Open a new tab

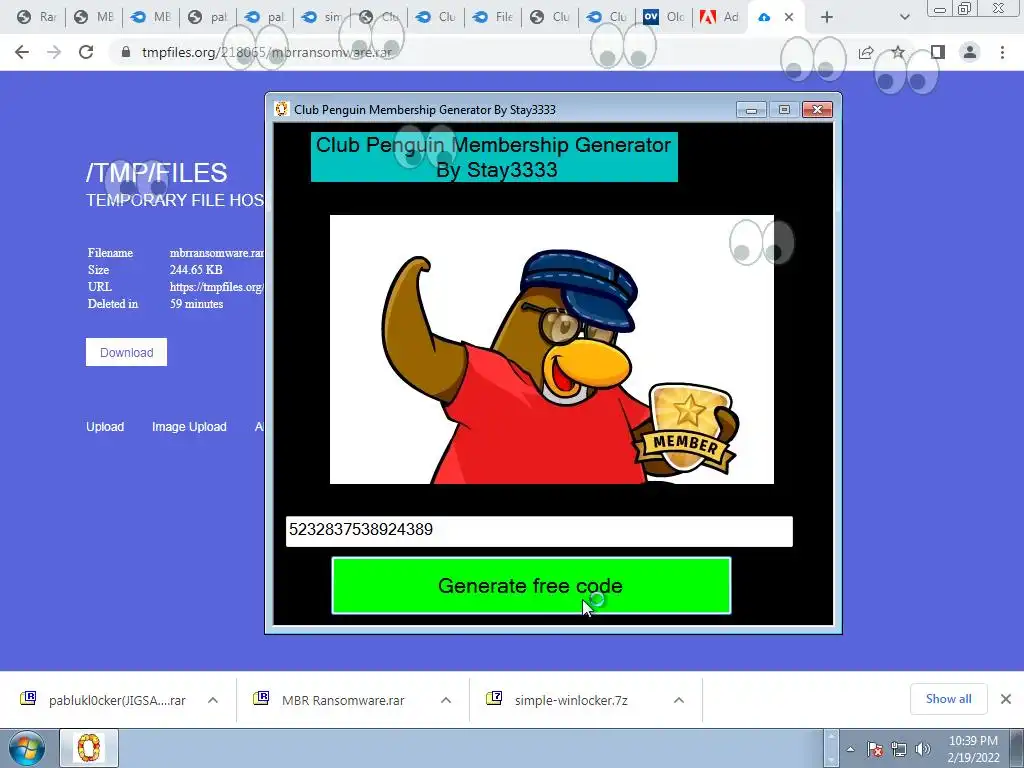click(x=827, y=18)
